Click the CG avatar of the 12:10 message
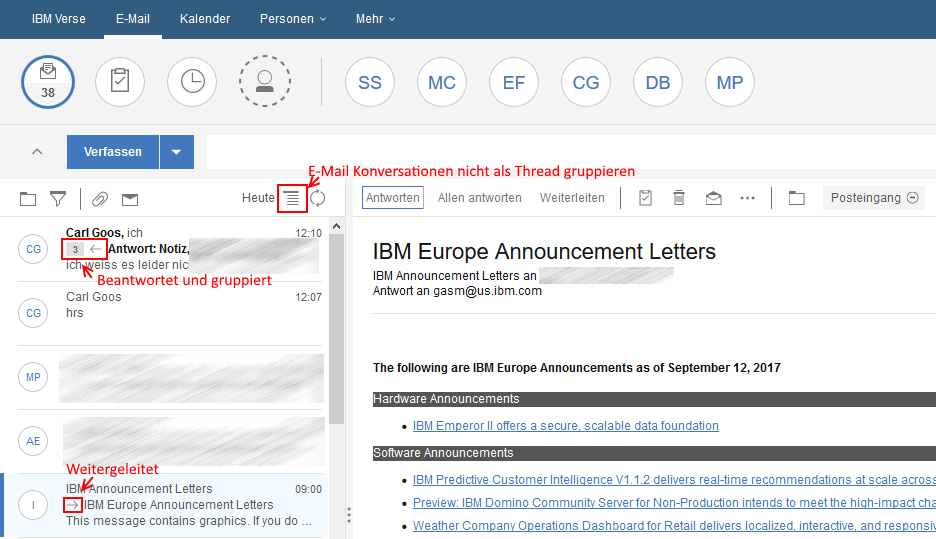 tap(33, 249)
